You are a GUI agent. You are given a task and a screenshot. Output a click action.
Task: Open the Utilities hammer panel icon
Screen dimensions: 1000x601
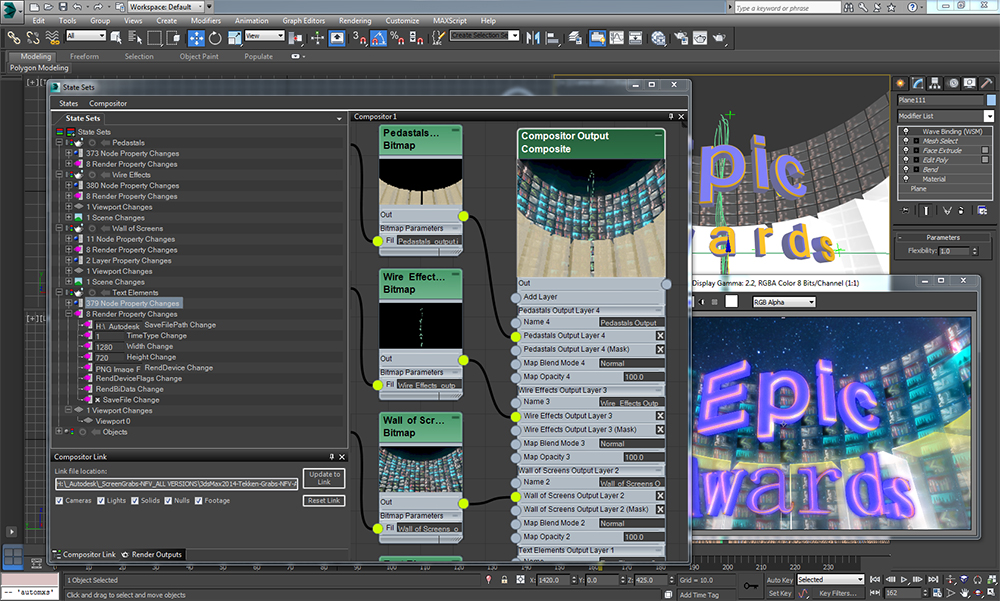coord(986,83)
